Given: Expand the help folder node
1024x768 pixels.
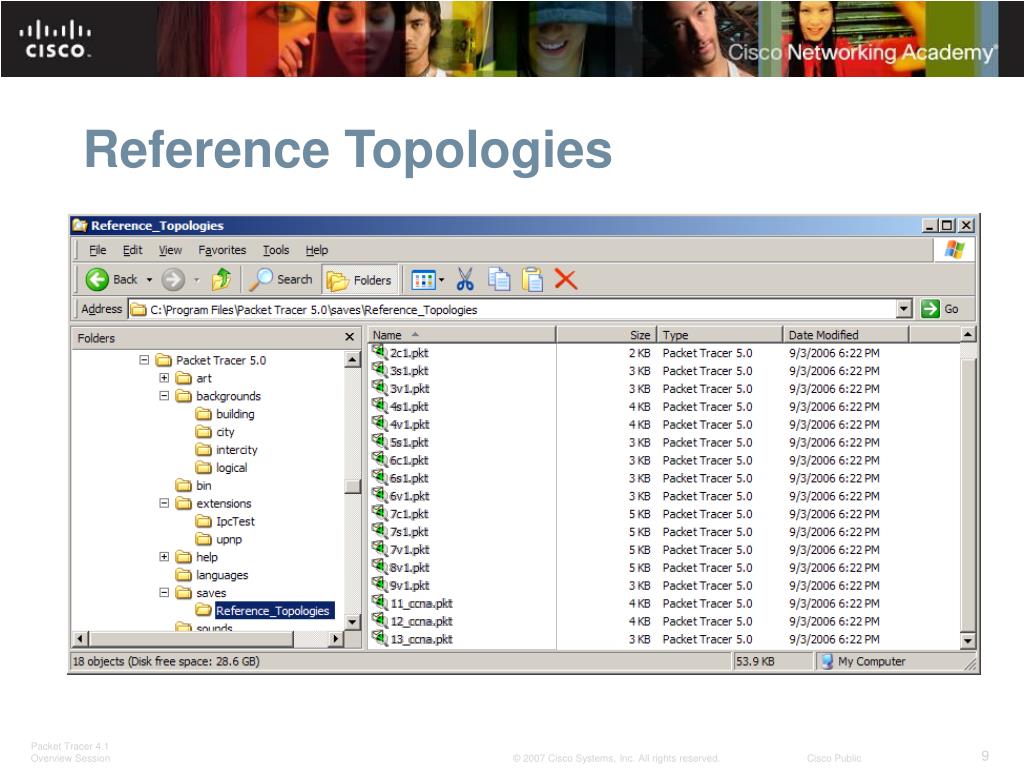Looking at the screenshot, I should coord(164,557).
